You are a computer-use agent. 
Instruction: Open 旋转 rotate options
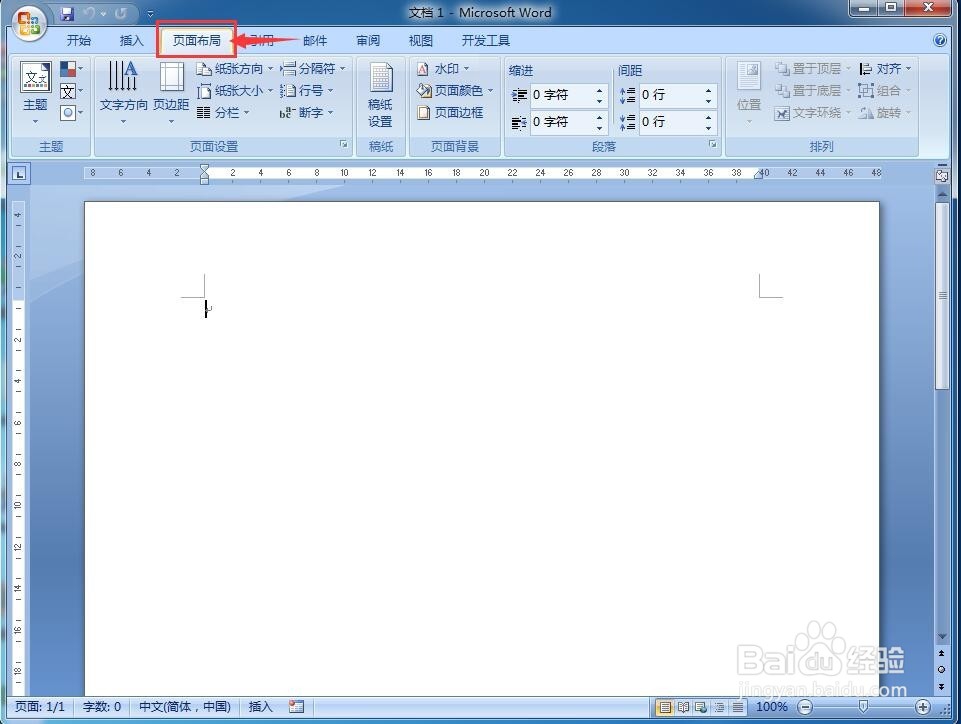[885, 113]
